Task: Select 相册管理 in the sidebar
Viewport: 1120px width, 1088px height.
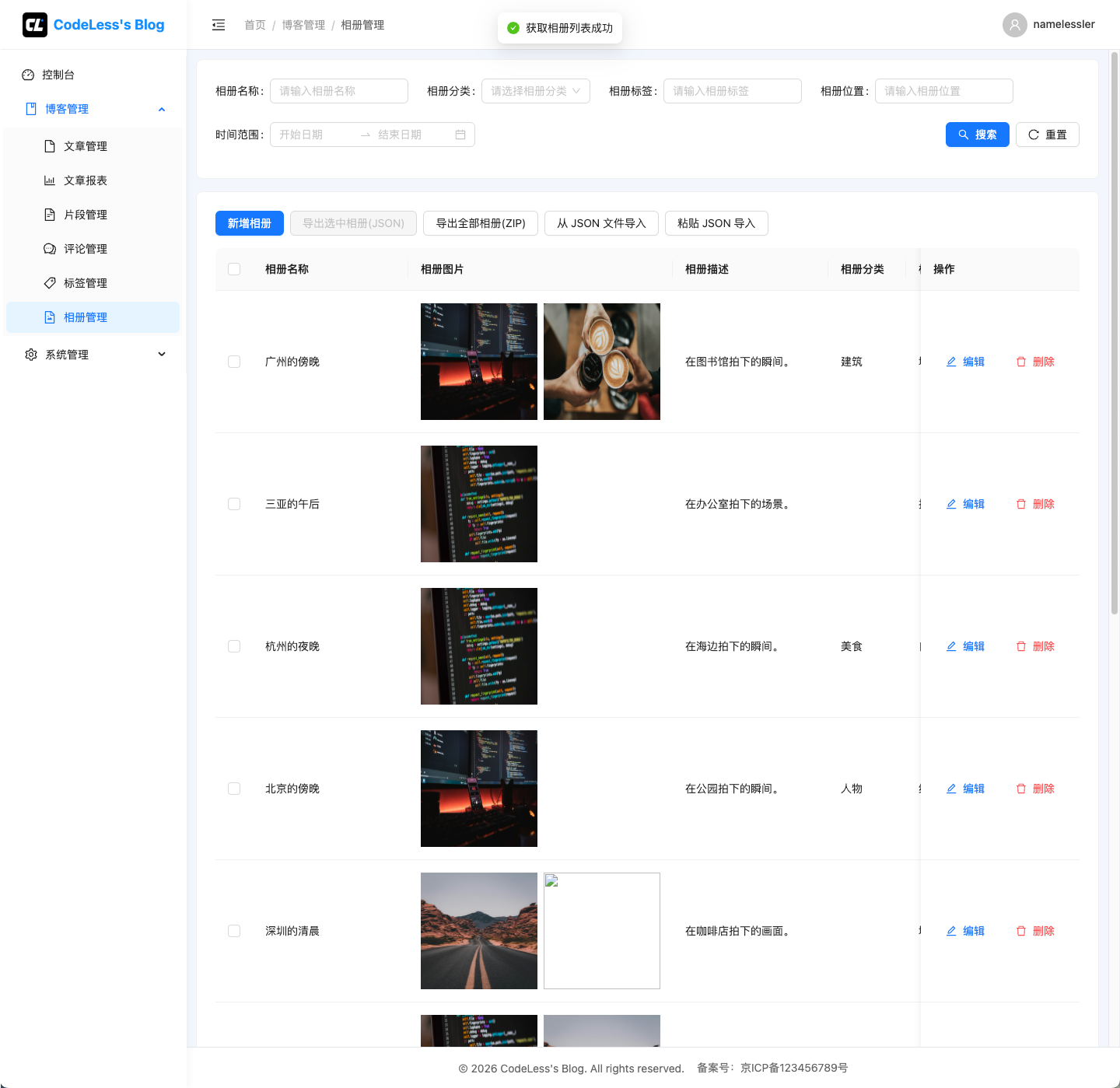Action: (93, 317)
